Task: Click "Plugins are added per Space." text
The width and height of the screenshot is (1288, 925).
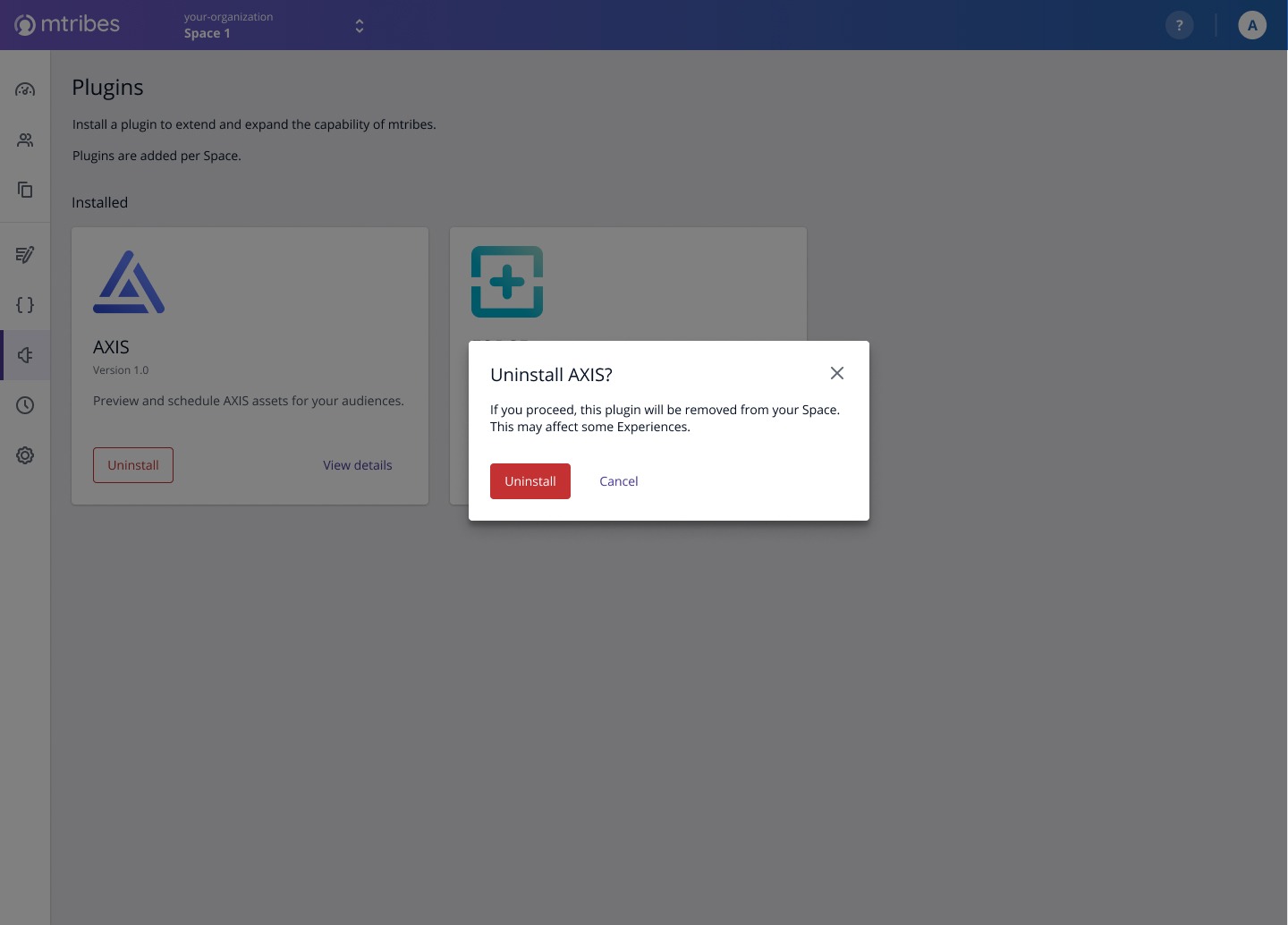Action: pos(157,156)
